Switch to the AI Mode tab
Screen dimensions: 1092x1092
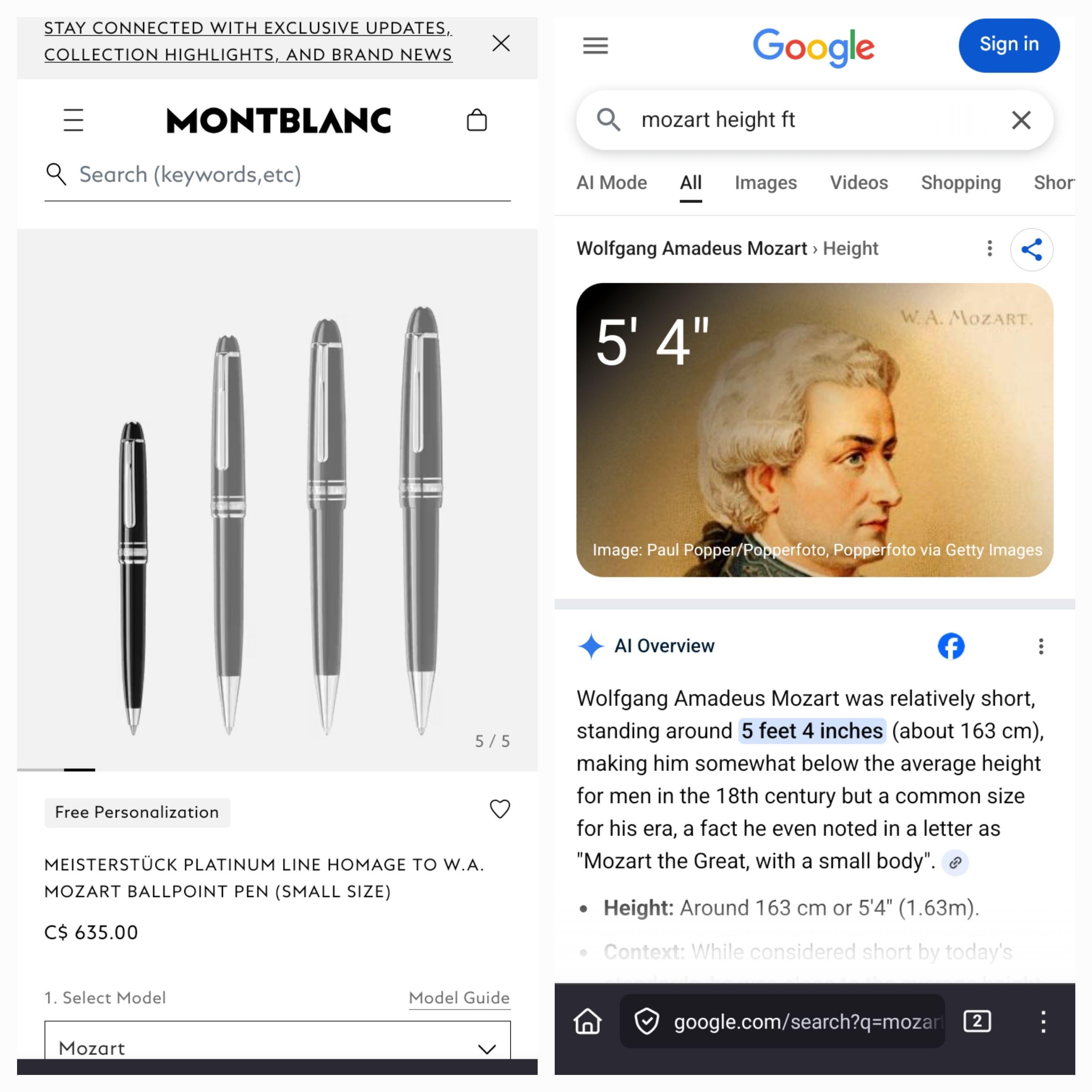(x=612, y=182)
